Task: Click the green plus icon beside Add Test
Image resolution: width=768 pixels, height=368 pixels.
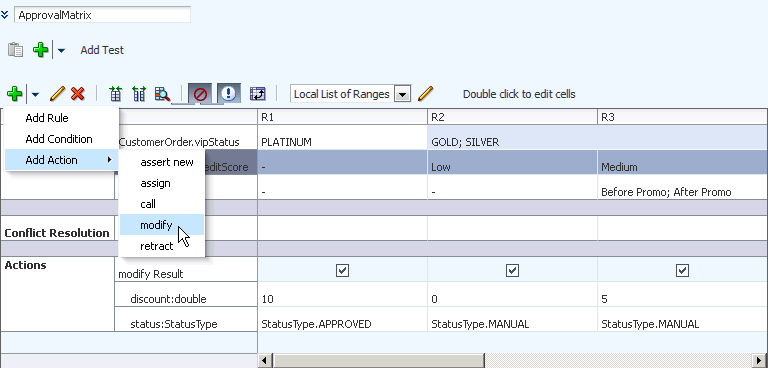Action: click(40, 50)
